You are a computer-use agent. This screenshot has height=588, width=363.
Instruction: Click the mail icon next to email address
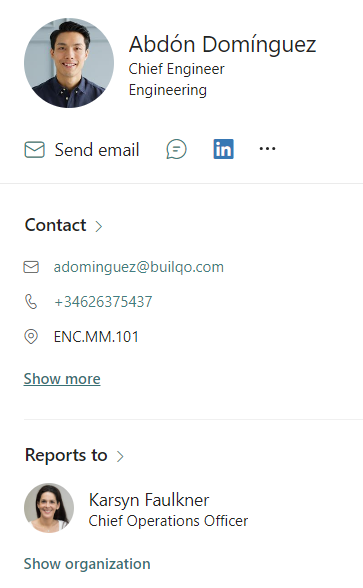click(x=31, y=267)
